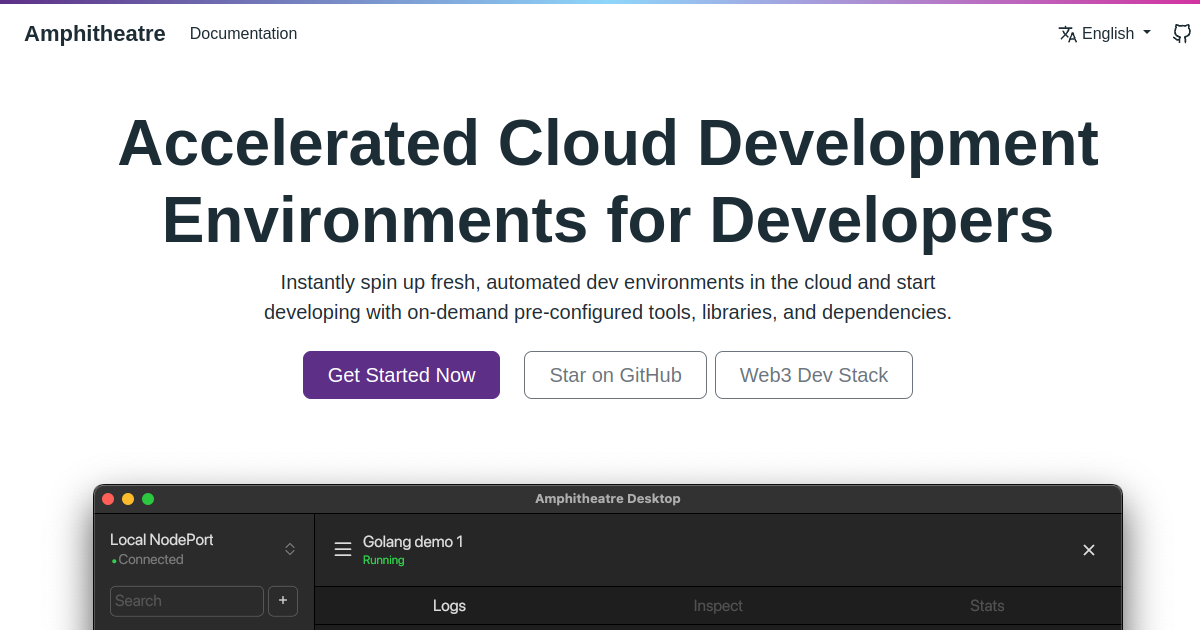The image size is (1200, 630).
Task: Click the translate language icon
Action: [x=1068, y=33]
